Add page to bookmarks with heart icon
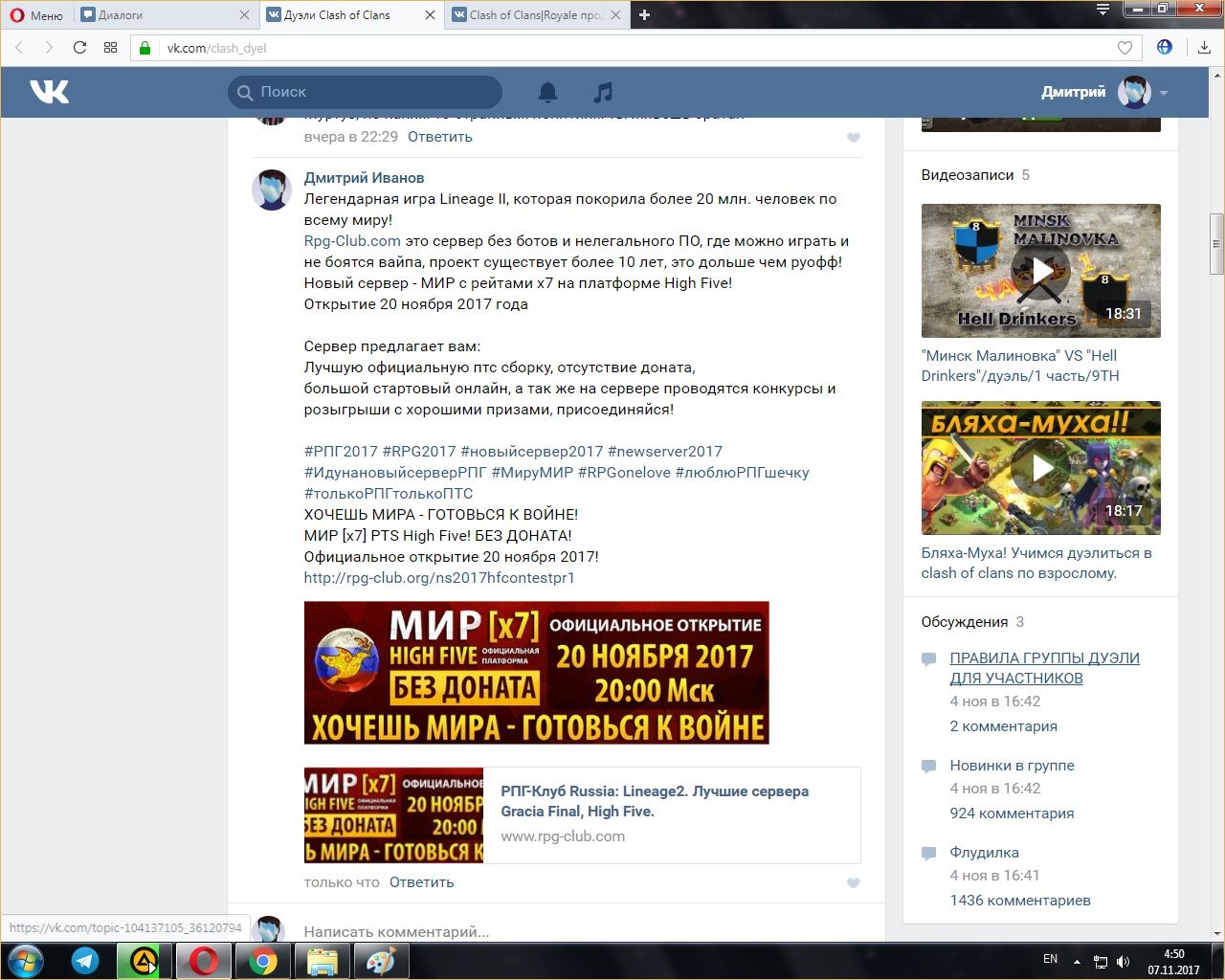Image resolution: width=1225 pixels, height=980 pixels. (x=1125, y=48)
